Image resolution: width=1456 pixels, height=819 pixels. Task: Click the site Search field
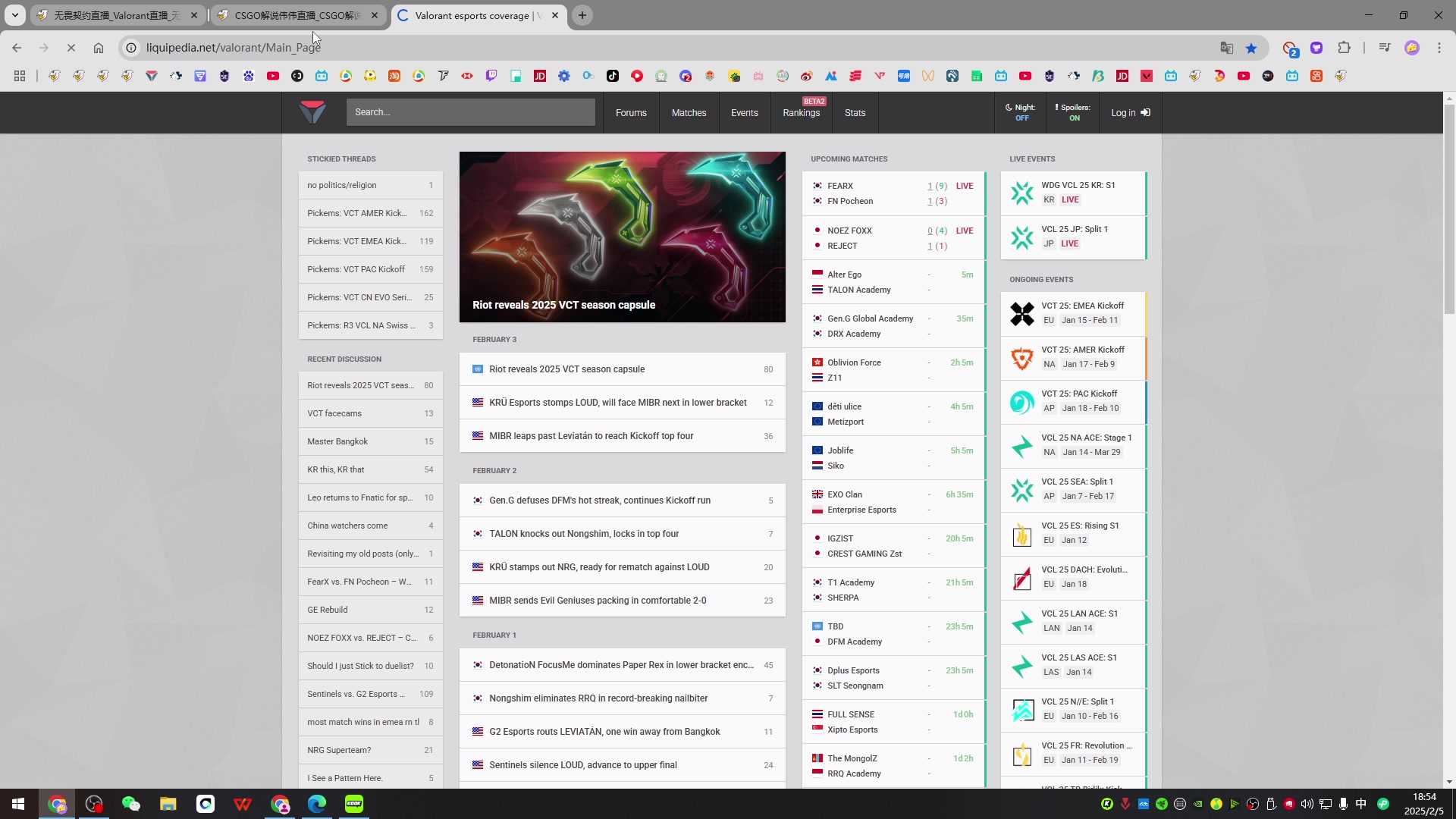click(470, 112)
